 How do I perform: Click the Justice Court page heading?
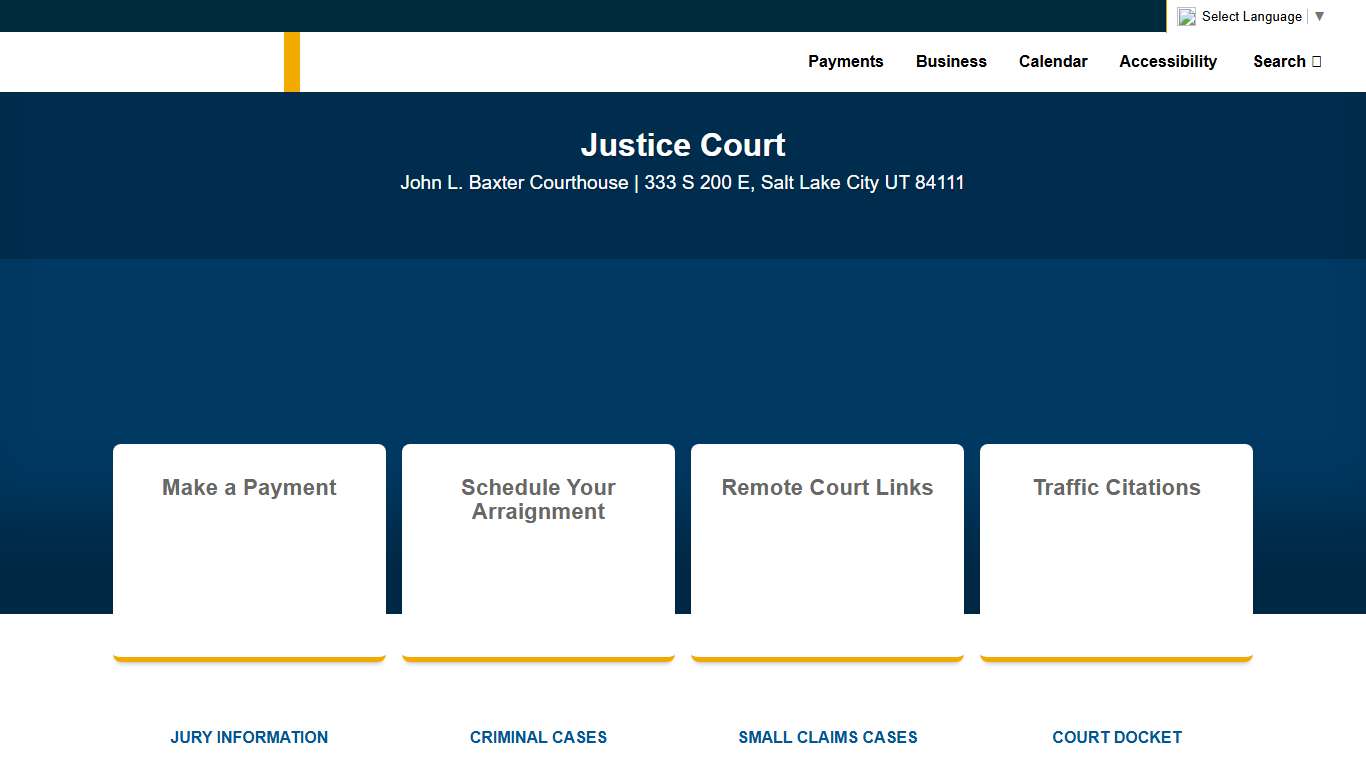[683, 145]
